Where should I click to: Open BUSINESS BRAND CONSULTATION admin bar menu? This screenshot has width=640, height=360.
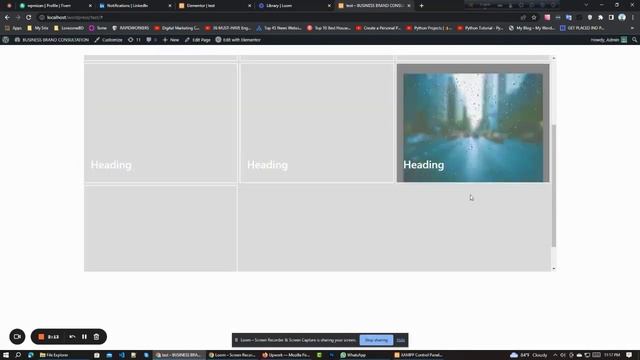(52, 40)
